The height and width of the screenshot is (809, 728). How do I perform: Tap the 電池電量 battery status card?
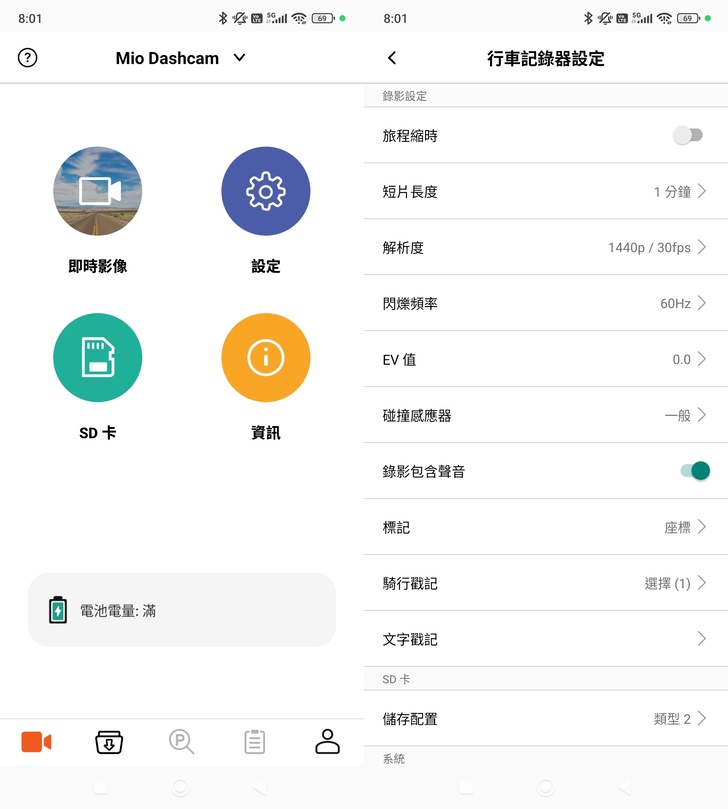[182, 610]
